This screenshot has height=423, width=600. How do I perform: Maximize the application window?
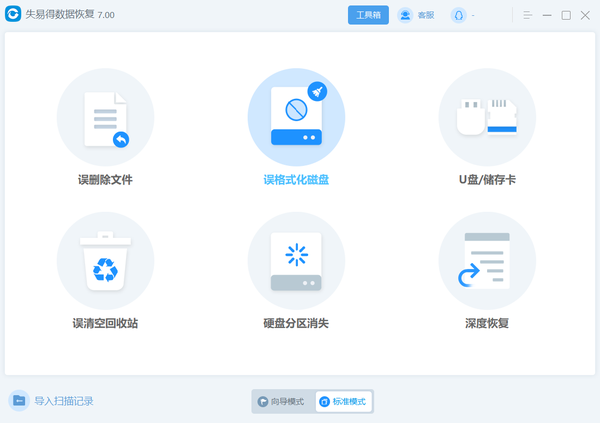tap(566, 15)
